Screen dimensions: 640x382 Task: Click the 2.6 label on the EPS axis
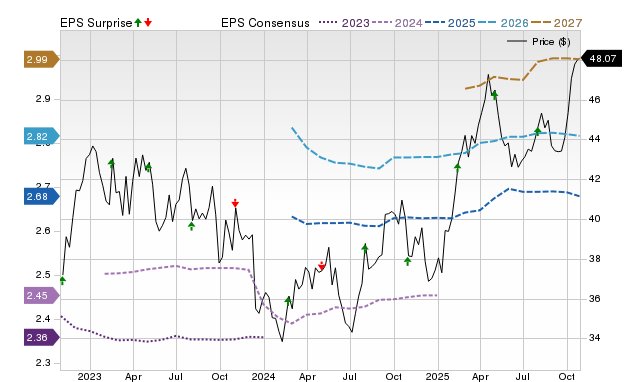43,231
